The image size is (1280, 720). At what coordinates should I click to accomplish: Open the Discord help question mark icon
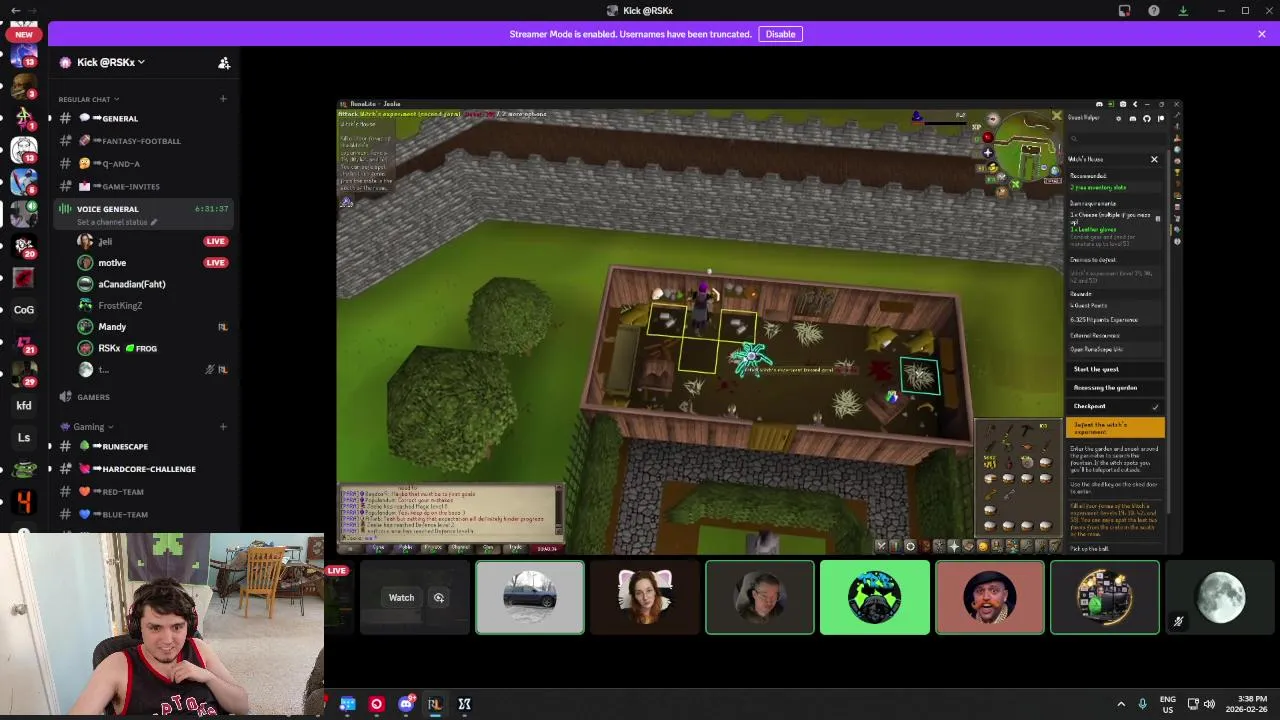tap(1154, 11)
